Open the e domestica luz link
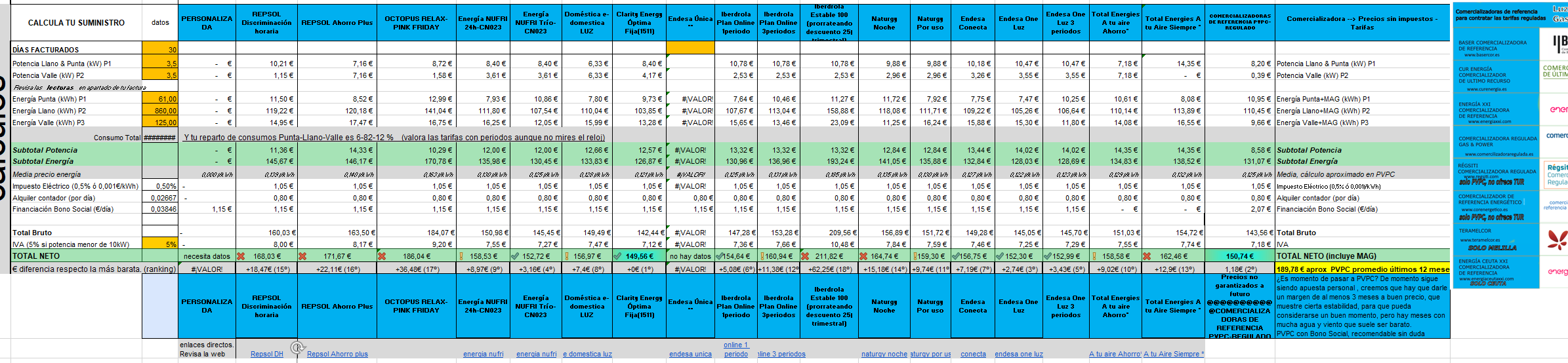Screen dimensions: 1568x363 click(x=587, y=354)
